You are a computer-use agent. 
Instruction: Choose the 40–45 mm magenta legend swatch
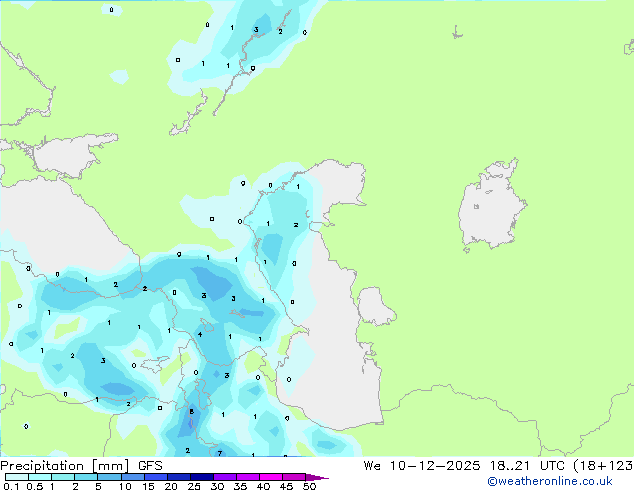[271, 477]
